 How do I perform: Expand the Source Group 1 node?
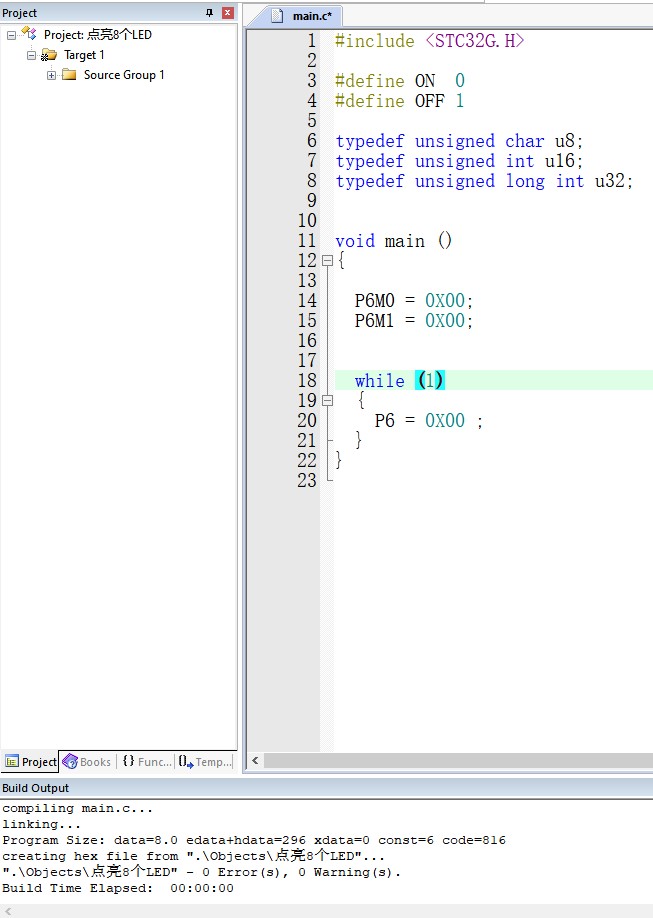(x=52, y=75)
